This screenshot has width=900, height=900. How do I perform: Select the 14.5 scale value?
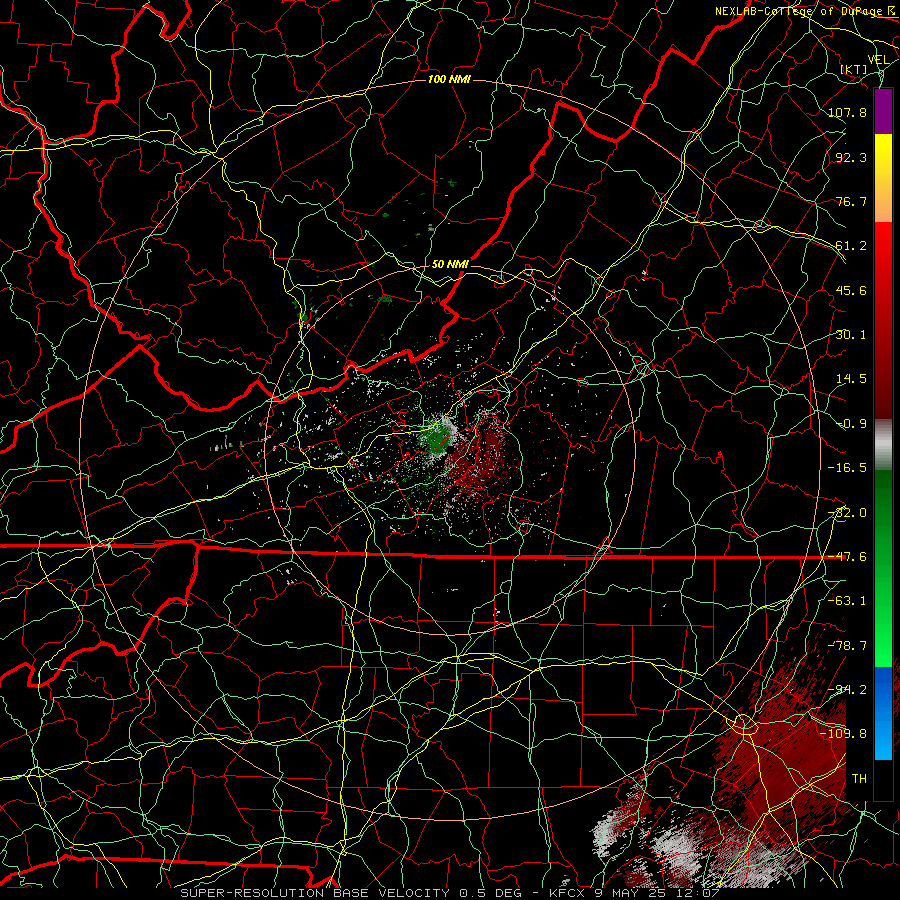851,379
